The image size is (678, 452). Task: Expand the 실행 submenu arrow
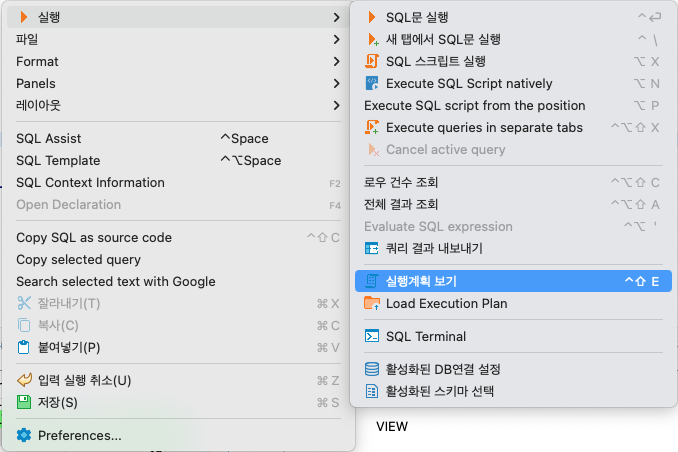click(x=336, y=17)
